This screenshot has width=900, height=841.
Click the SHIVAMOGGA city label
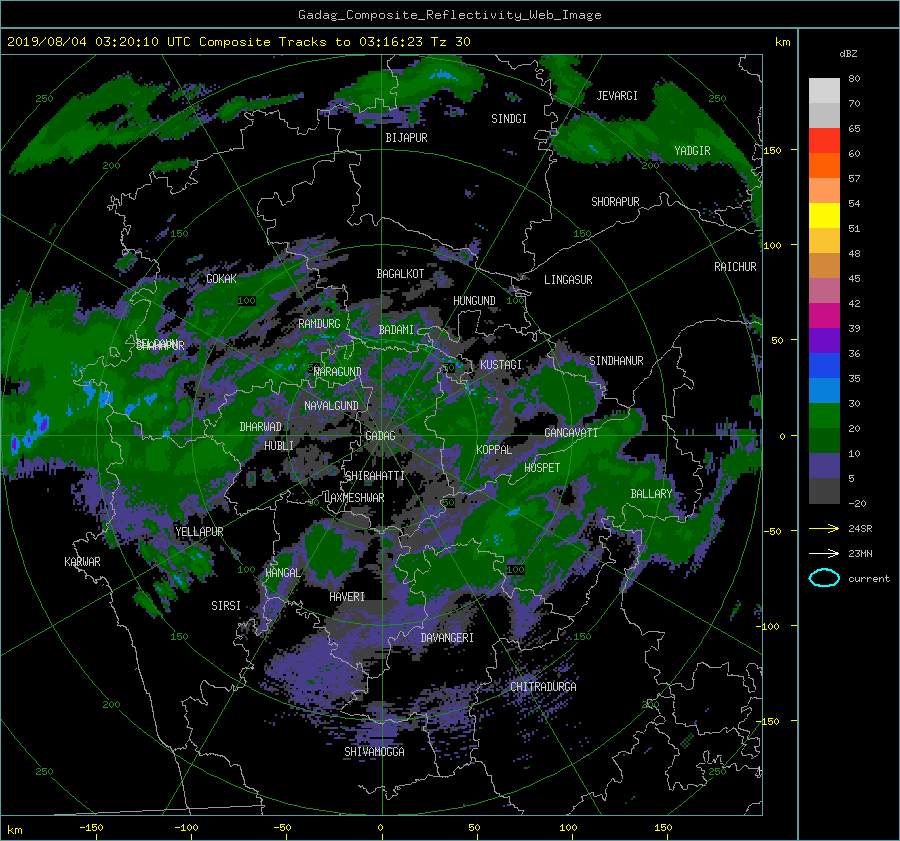pos(374,752)
